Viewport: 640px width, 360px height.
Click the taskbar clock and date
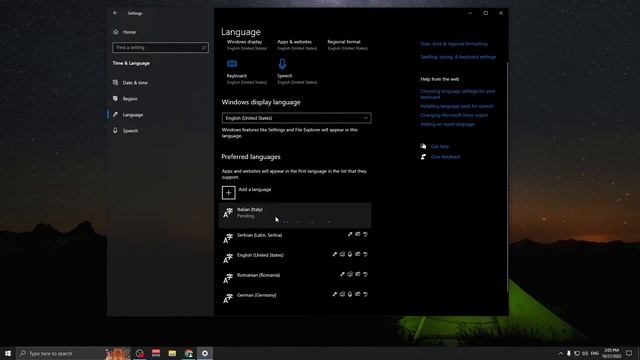click(611, 353)
